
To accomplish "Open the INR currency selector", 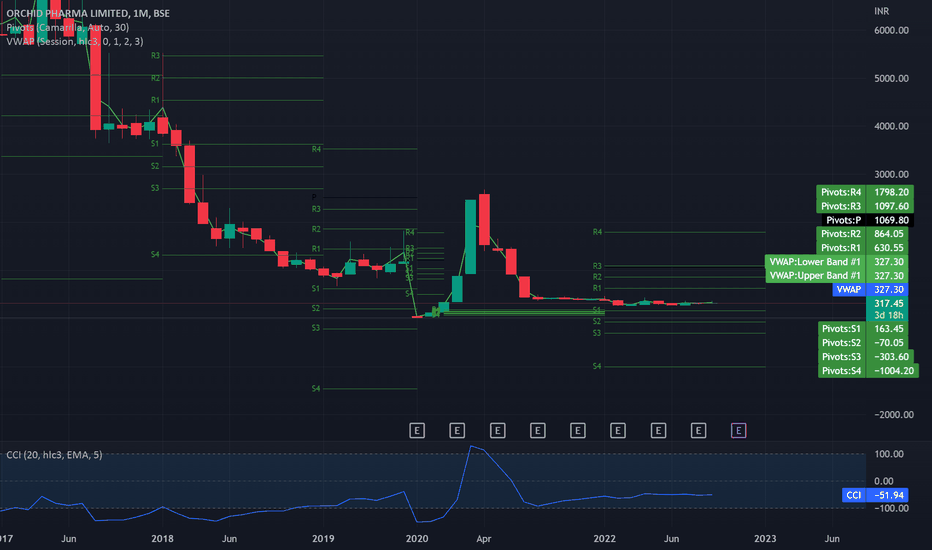I will (881, 11).
